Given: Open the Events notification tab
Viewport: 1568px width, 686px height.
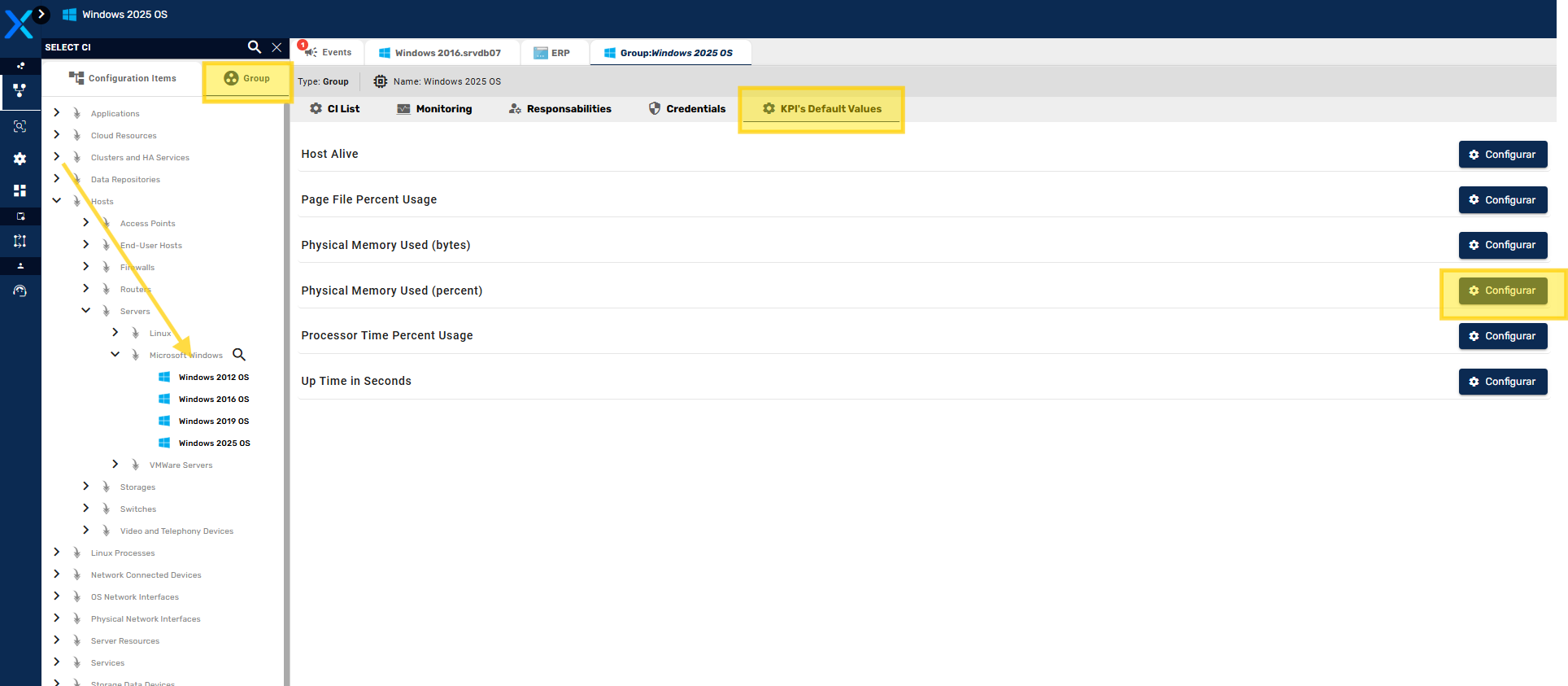Looking at the screenshot, I should (x=328, y=52).
